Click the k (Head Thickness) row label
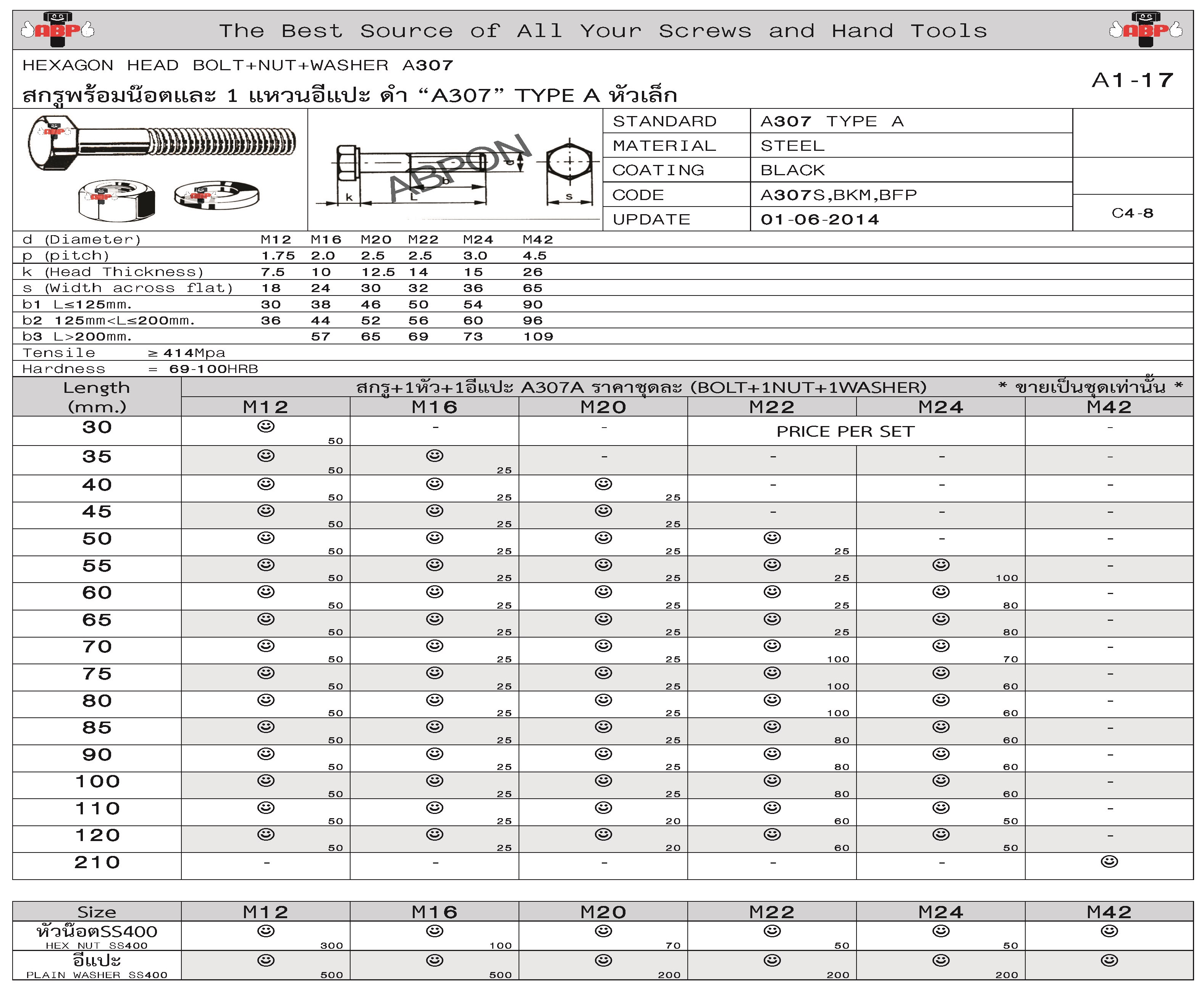The image size is (1204, 993). click(x=113, y=272)
